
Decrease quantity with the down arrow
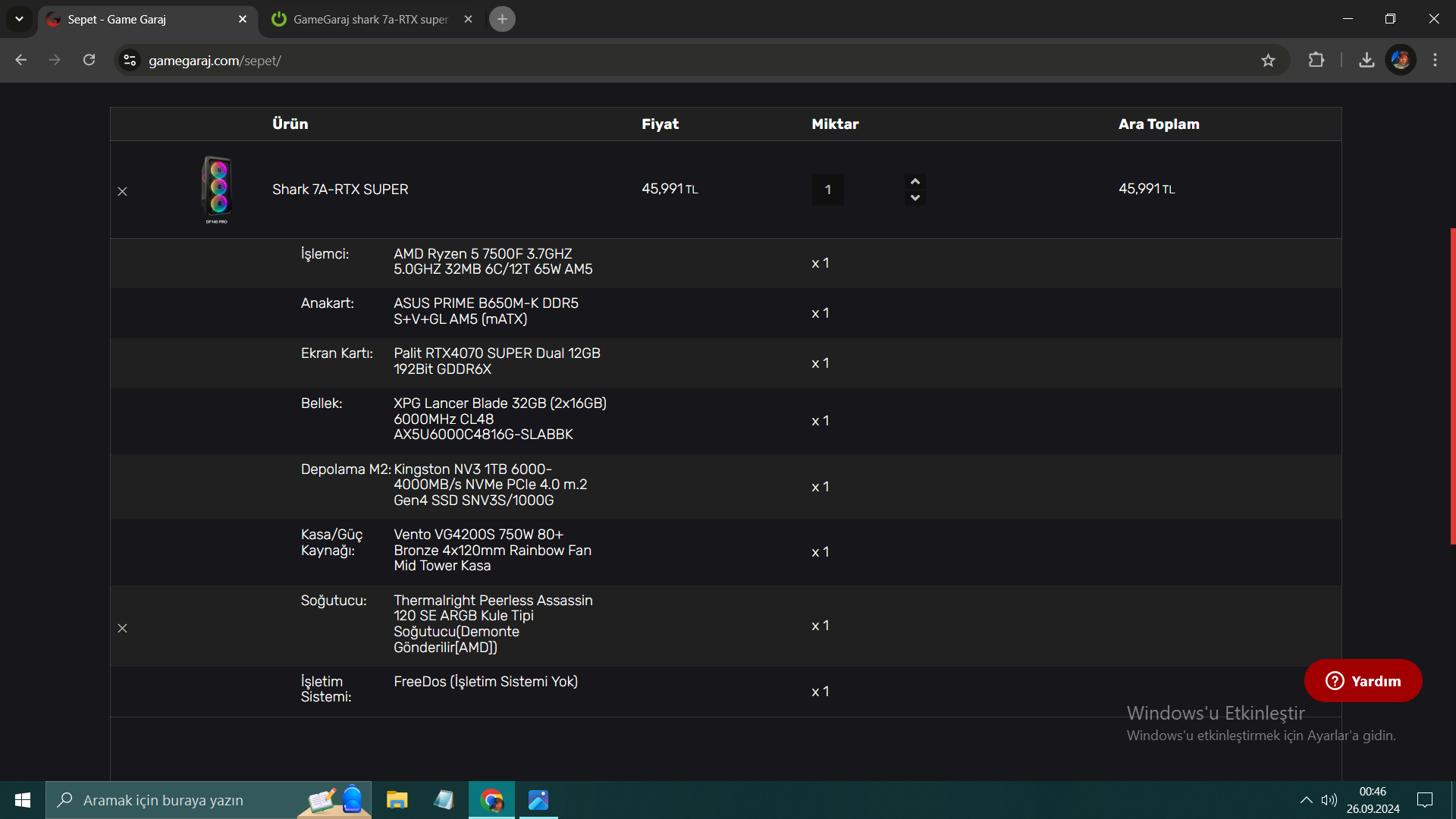[915, 198]
